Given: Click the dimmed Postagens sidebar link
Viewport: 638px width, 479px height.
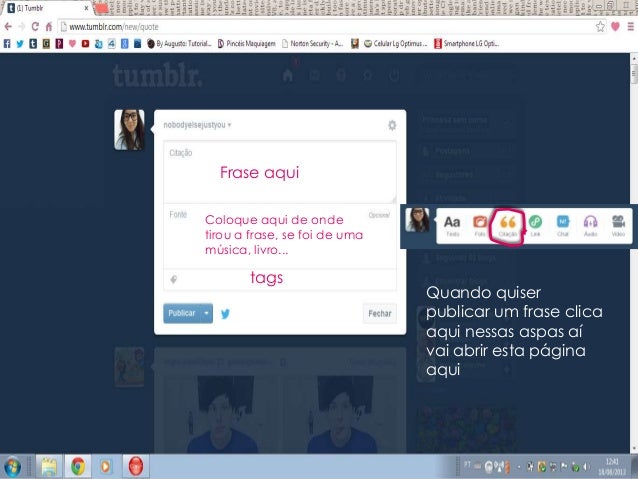Looking at the screenshot, I should coord(452,151).
